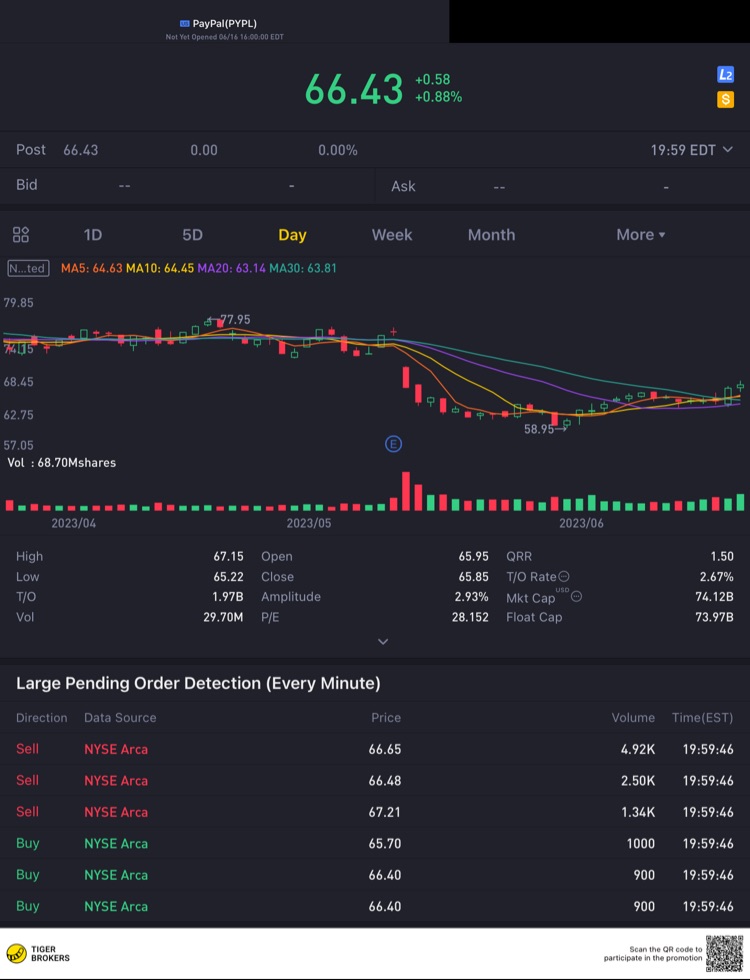Screen dimensions: 750x980
Task: Select the Day chart tab
Action: (x=292, y=235)
